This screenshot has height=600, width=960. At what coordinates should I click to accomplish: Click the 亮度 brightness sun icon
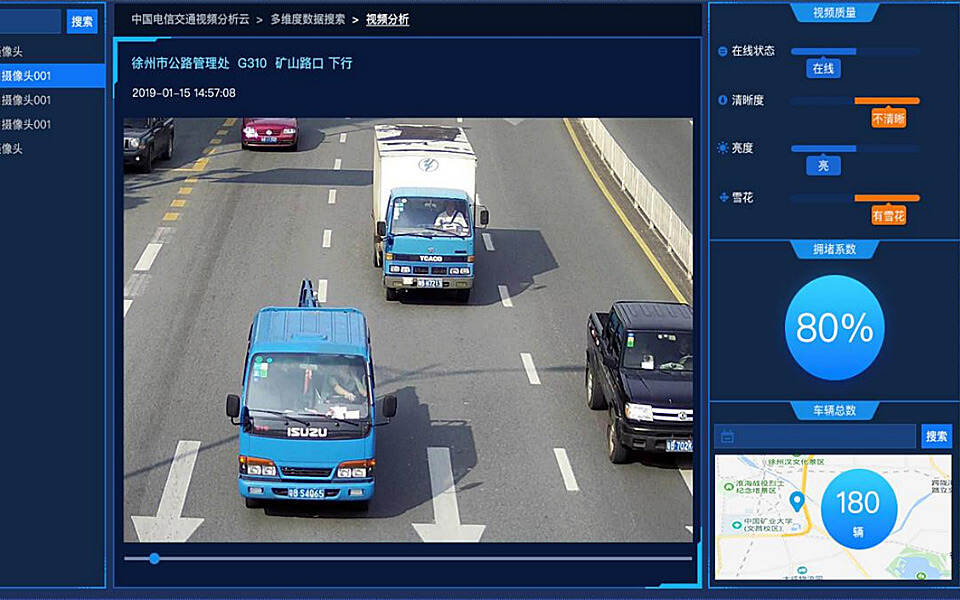click(723, 148)
